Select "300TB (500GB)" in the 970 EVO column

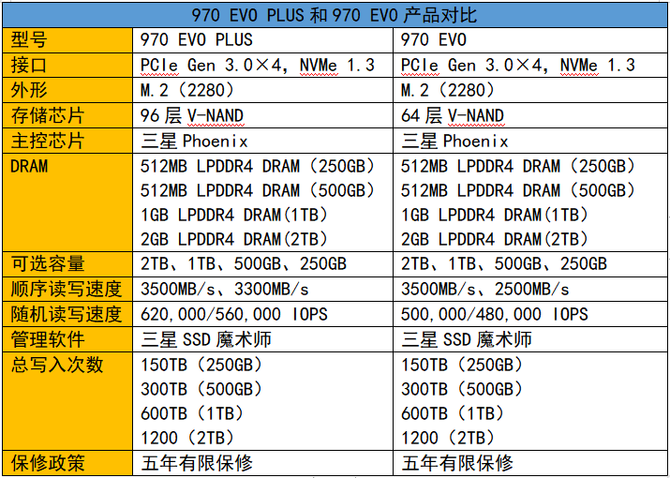(463, 389)
